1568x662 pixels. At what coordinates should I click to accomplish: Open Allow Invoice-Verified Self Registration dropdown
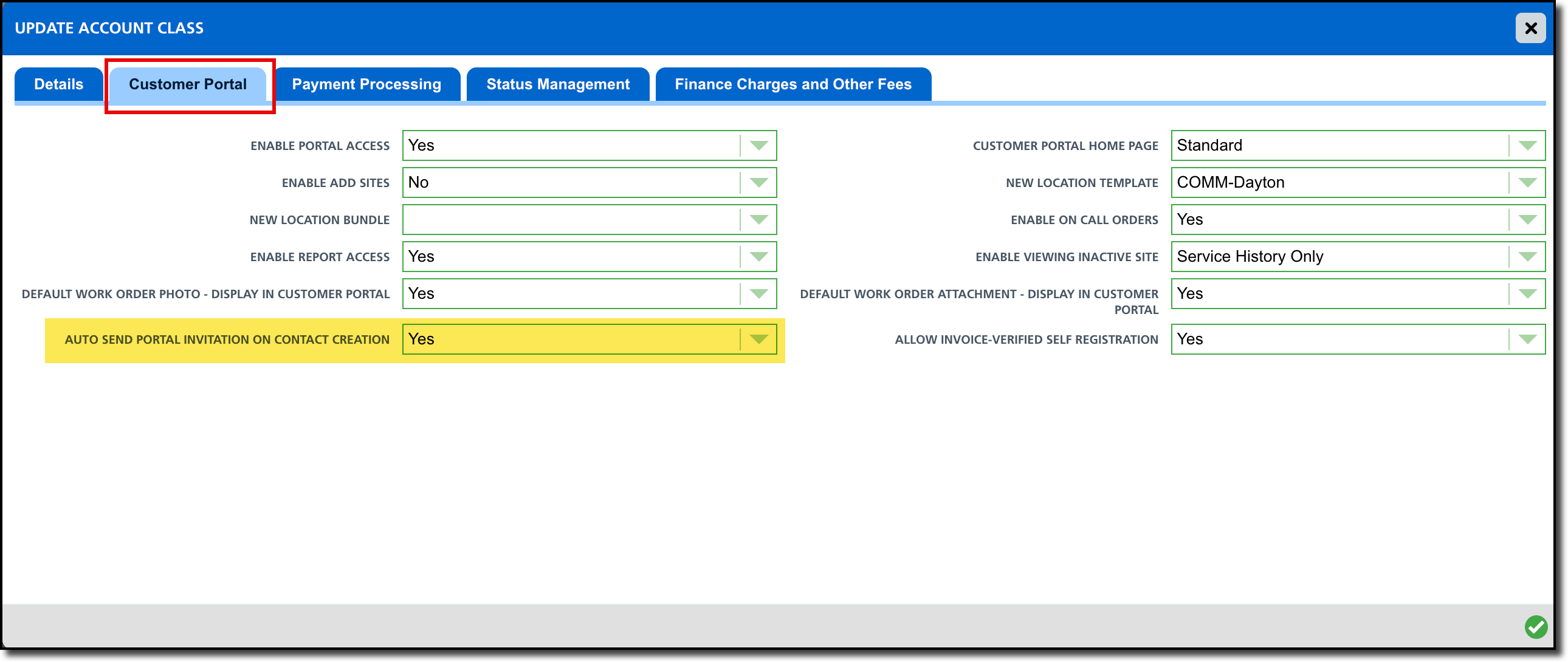pyautogui.click(x=1527, y=340)
